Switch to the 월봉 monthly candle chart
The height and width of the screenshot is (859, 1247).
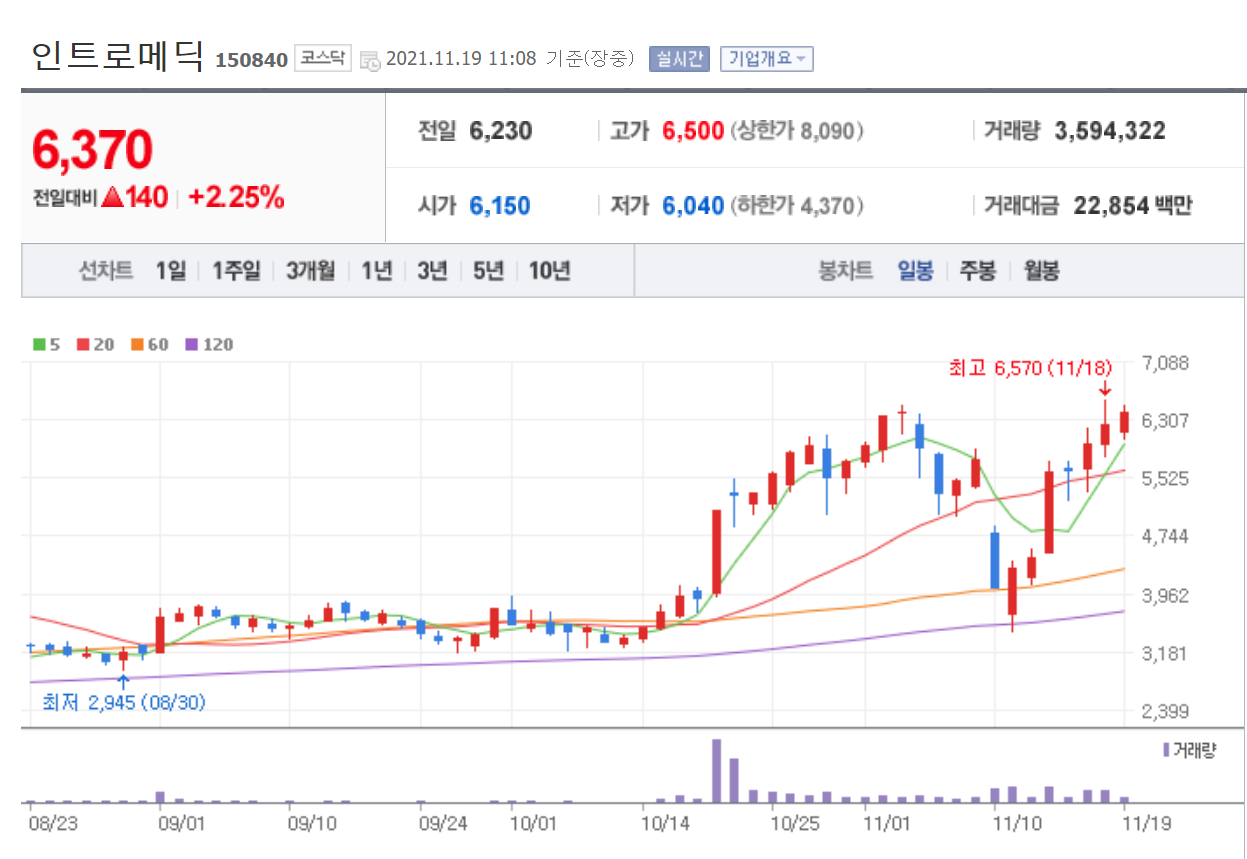1041,270
